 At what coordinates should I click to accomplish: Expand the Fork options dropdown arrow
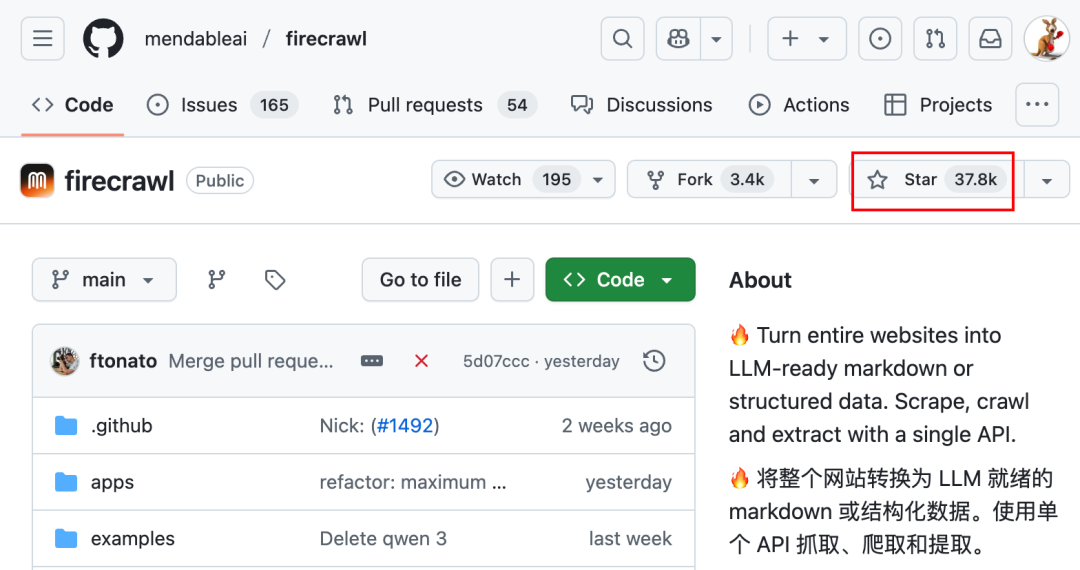[x=814, y=180]
